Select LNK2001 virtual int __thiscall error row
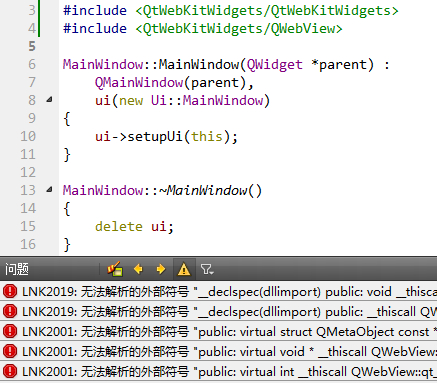Viewport: 437px width, 383px height. 218,371
